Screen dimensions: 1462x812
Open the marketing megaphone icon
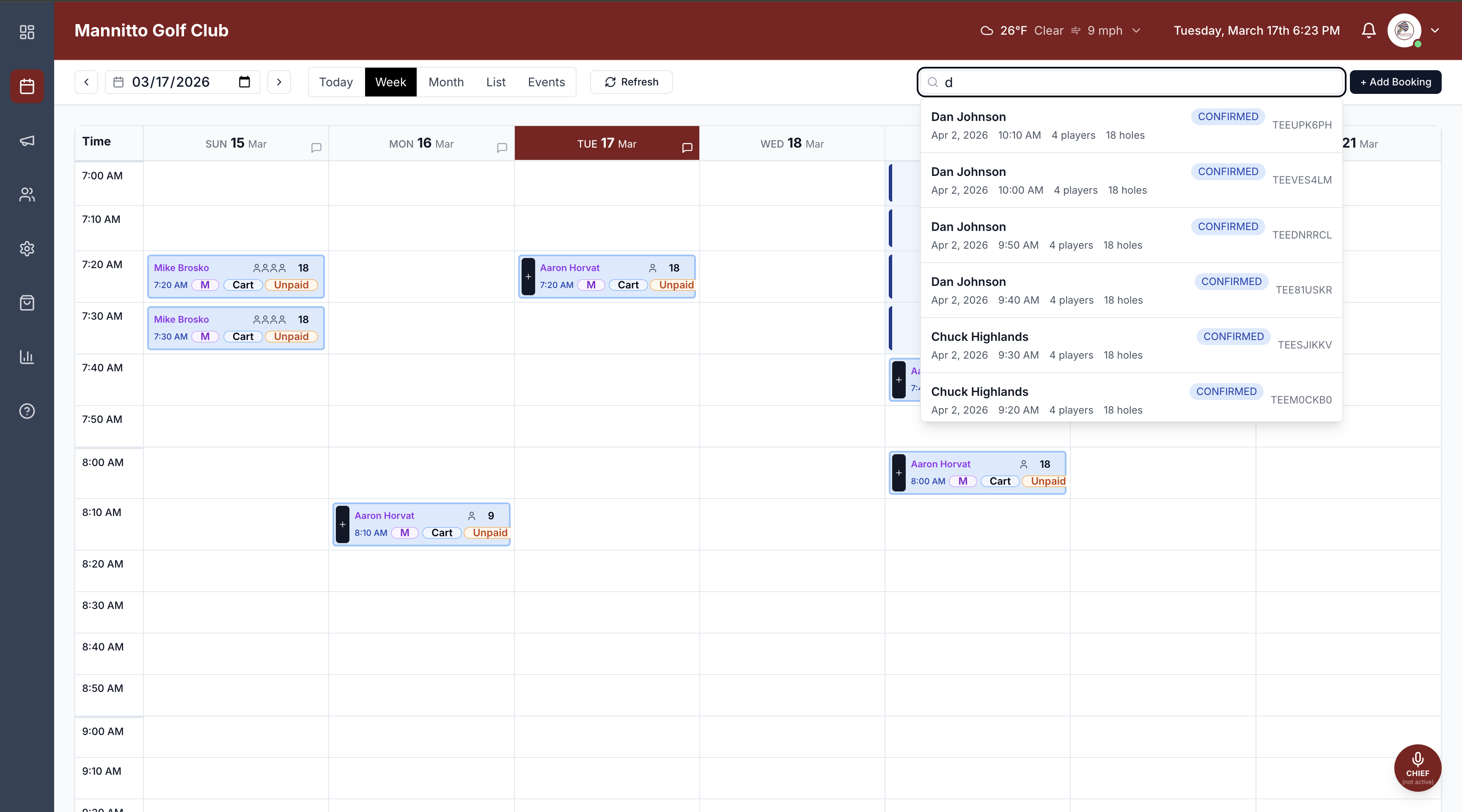pos(26,141)
